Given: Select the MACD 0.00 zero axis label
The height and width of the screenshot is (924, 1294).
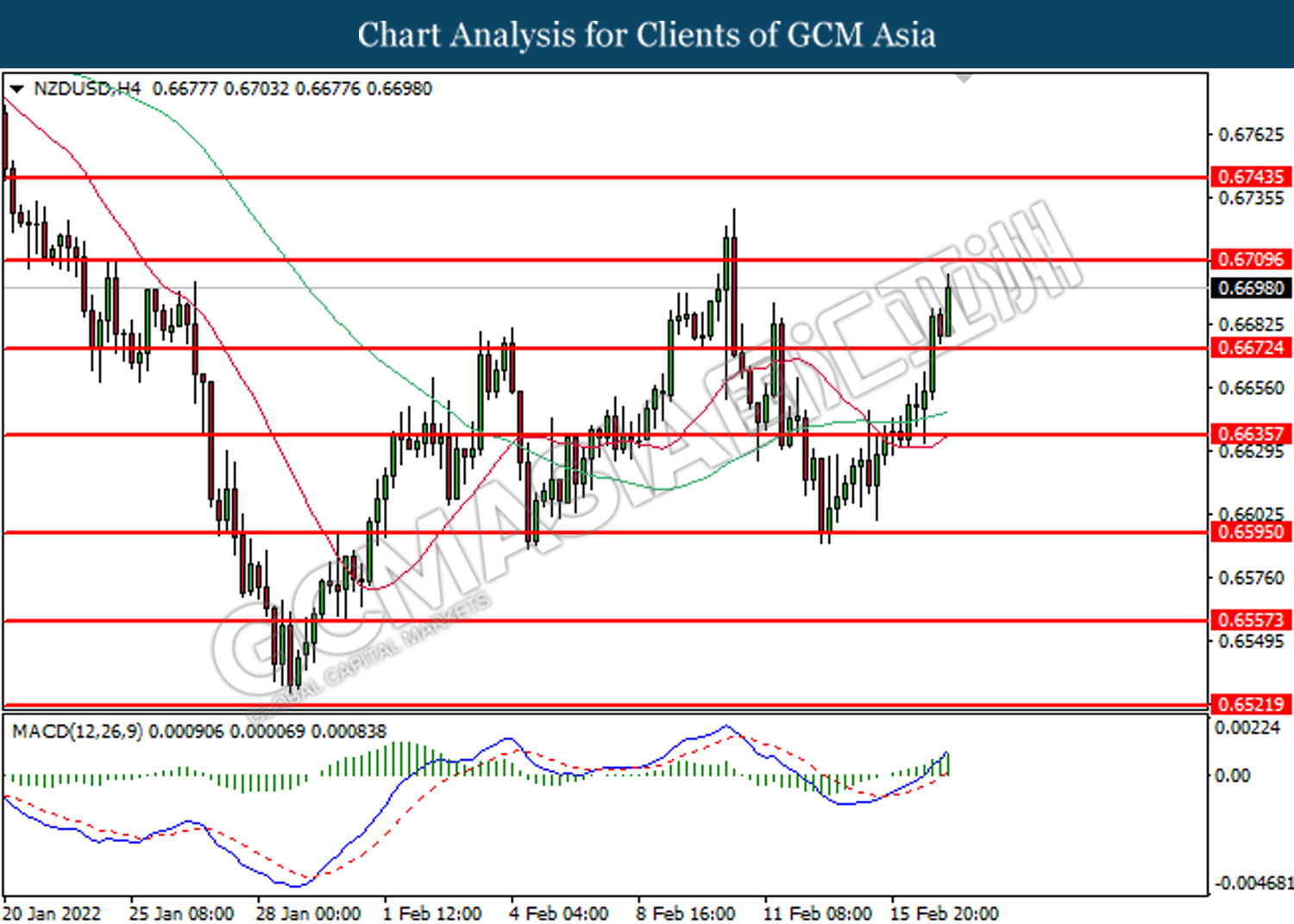Looking at the screenshot, I should (x=1233, y=776).
